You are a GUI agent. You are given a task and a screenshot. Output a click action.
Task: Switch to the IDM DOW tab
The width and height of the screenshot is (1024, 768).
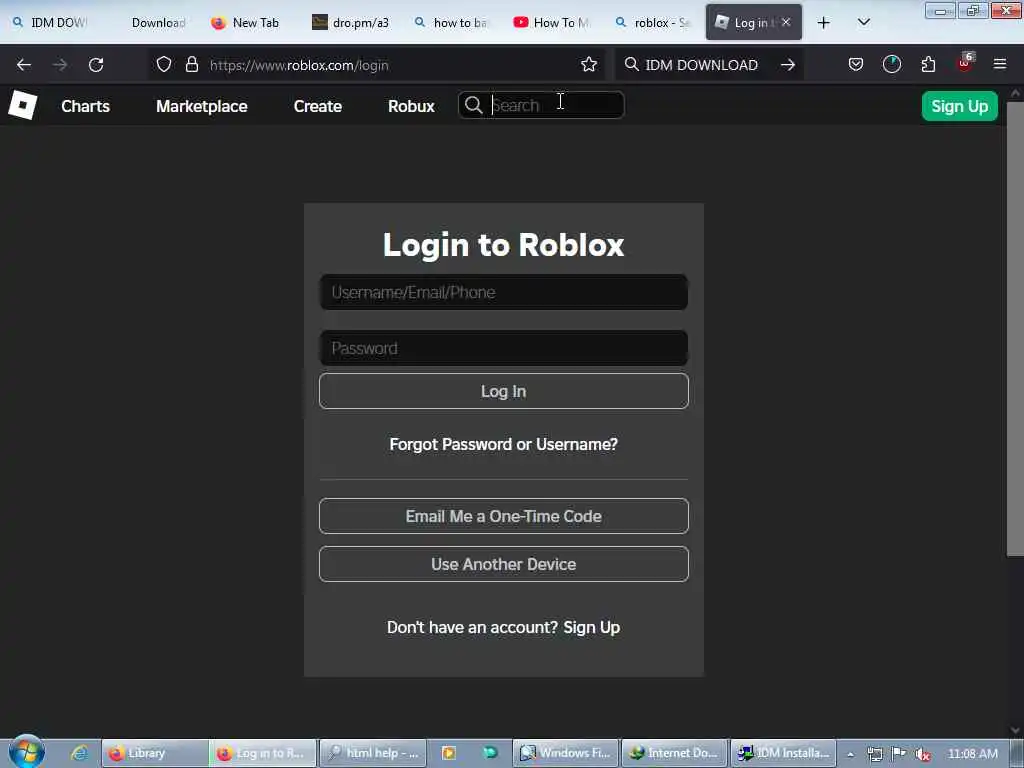click(x=51, y=23)
